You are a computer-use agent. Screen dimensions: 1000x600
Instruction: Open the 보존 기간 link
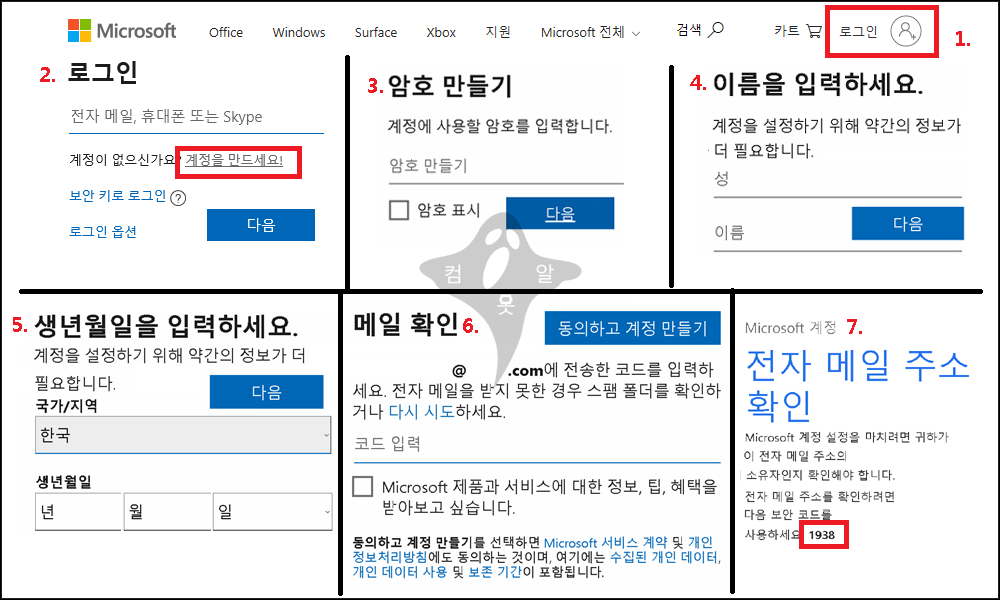click(x=495, y=572)
